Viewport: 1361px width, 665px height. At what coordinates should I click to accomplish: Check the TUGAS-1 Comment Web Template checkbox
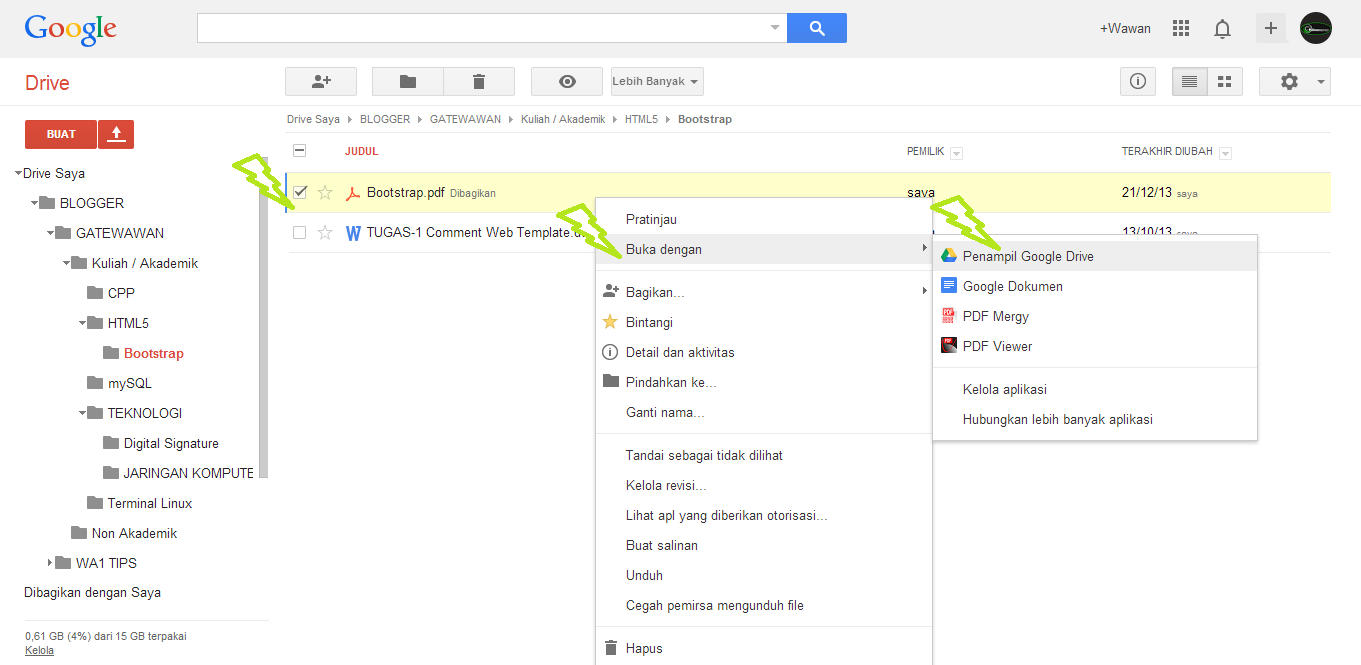click(x=300, y=232)
